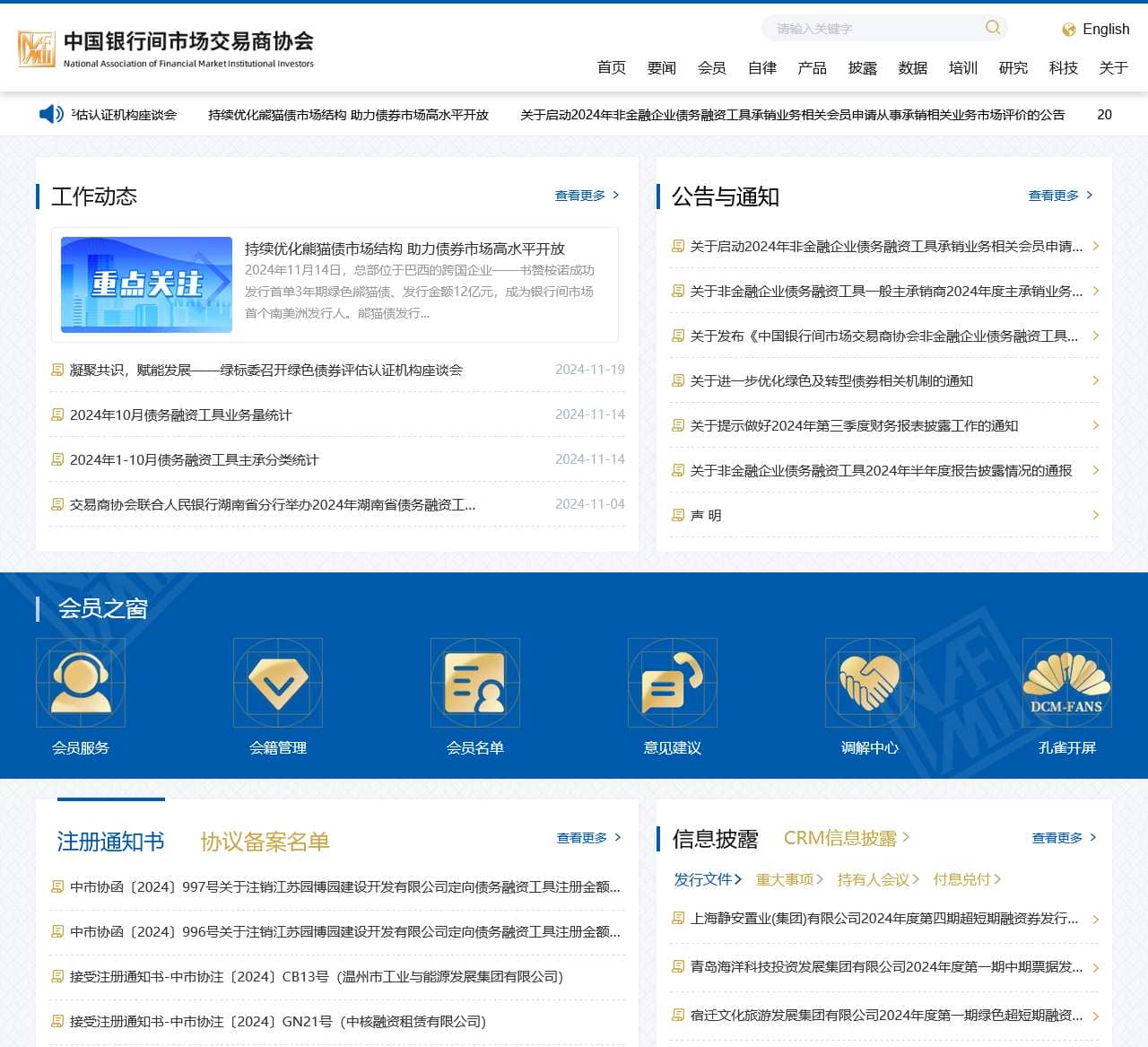Viewport: 1148px width, 1047px height.
Task: Open the 2024年10月债务融资工具业务量统计 article
Action: coord(180,415)
